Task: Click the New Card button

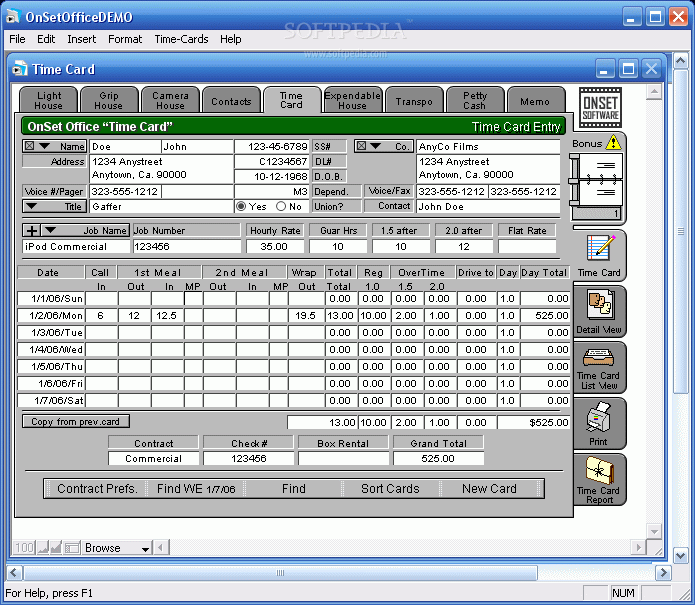Action: tap(489, 488)
